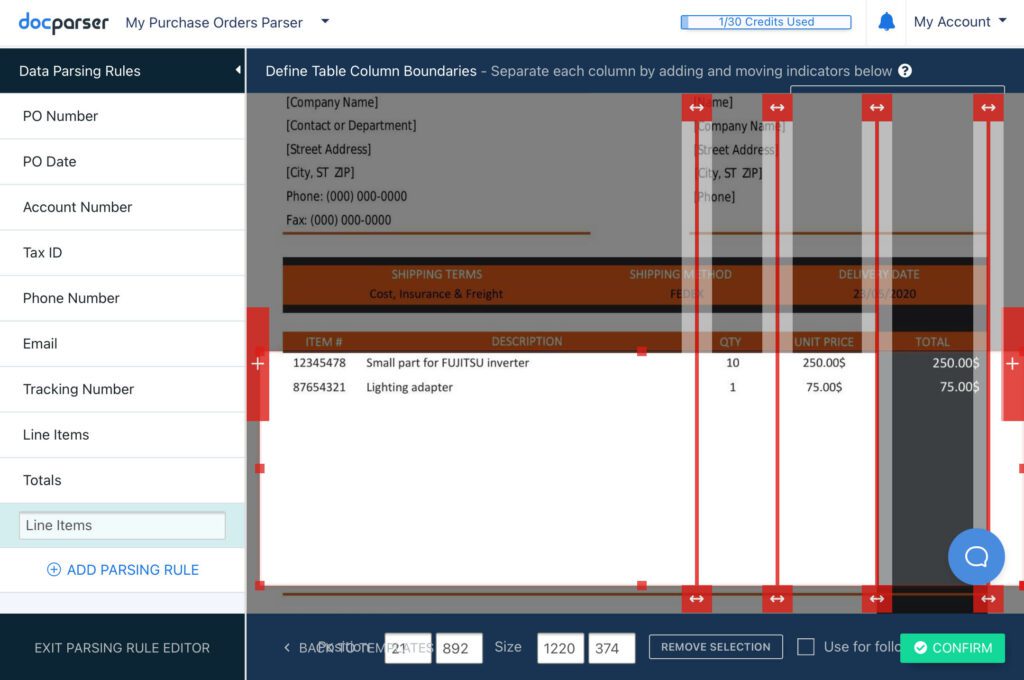Click the selection's bottom-left corner handle
Viewport: 1024px width, 680px height.
pyautogui.click(x=260, y=586)
